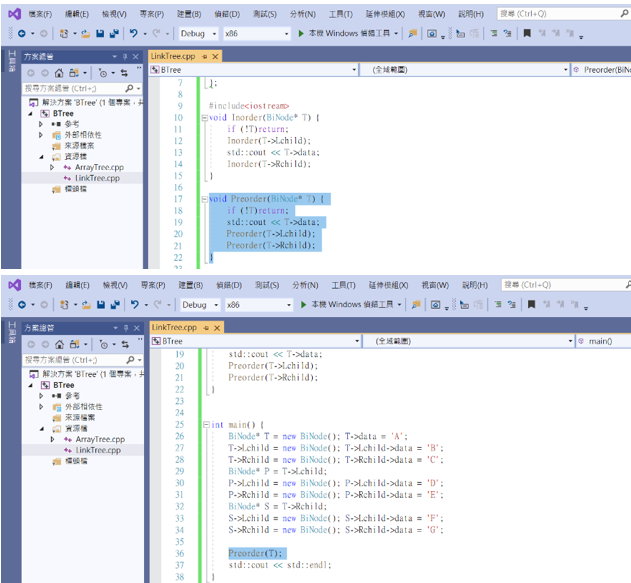The image size is (631, 583).
Task: Open 延伸模組(X) menu in upper window
Action: coord(385,14)
